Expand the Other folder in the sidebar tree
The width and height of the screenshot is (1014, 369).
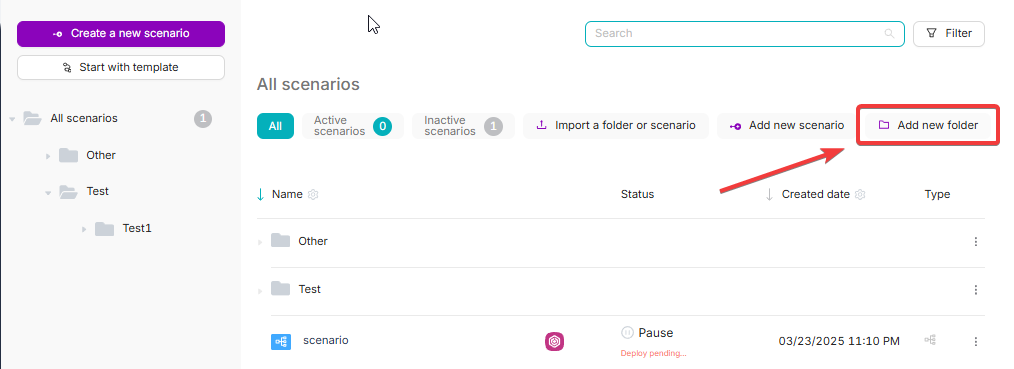[48, 156]
